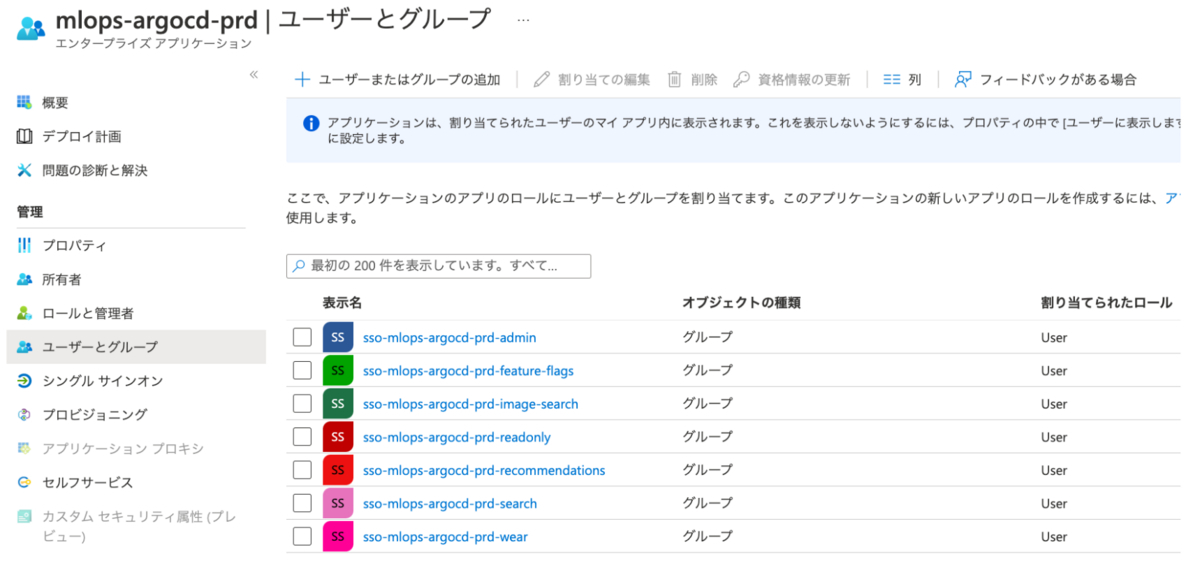Viewport: 1200px width, 563px height.
Task: Click the ユーザーとグループ sidebar icon
Action: coord(25,347)
